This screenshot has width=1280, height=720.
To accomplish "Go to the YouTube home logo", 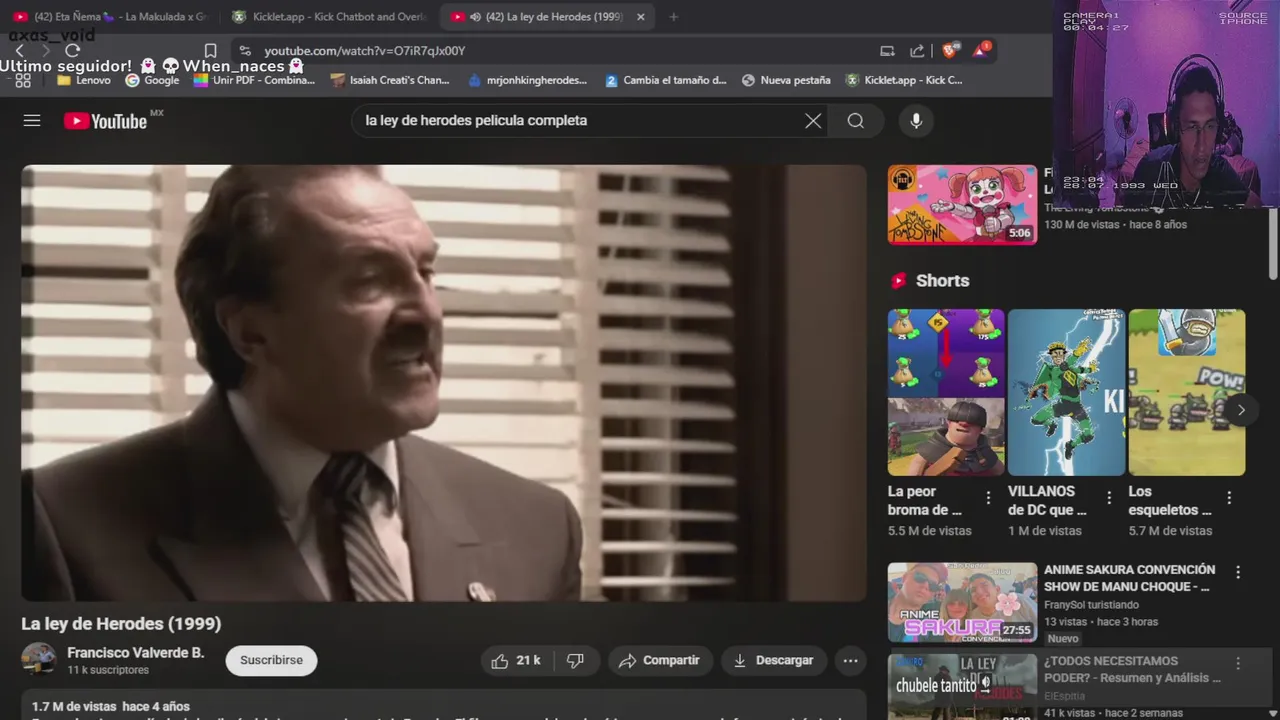I will pyautogui.click(x=105, y=121).
